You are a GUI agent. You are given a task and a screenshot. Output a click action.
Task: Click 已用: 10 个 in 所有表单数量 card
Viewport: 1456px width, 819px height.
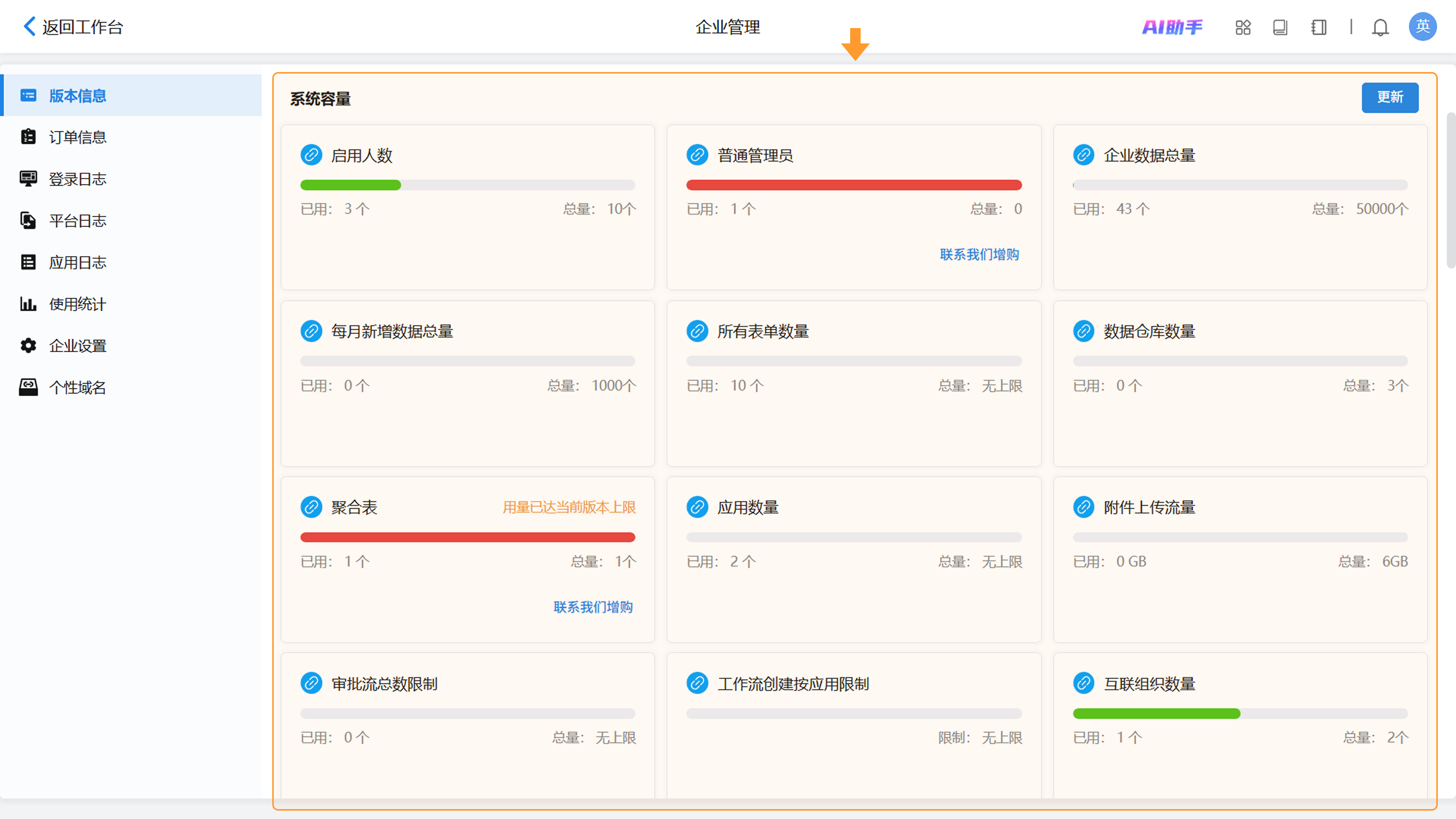[725, 386]
